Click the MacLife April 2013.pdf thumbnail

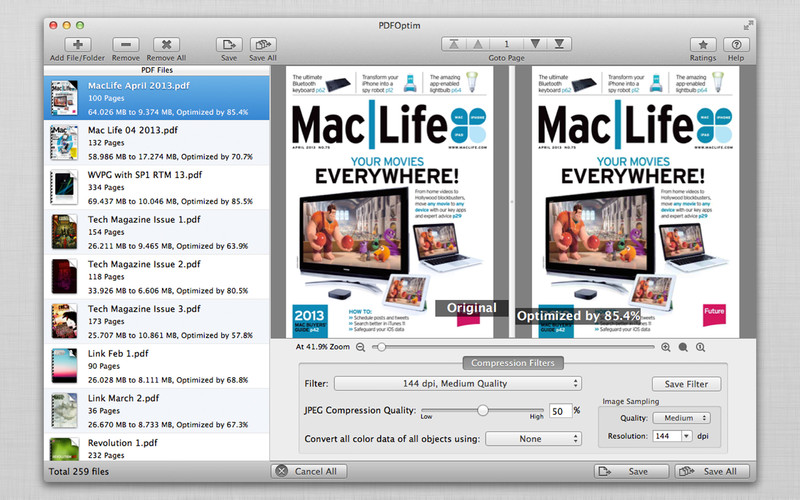coord(64,98)
